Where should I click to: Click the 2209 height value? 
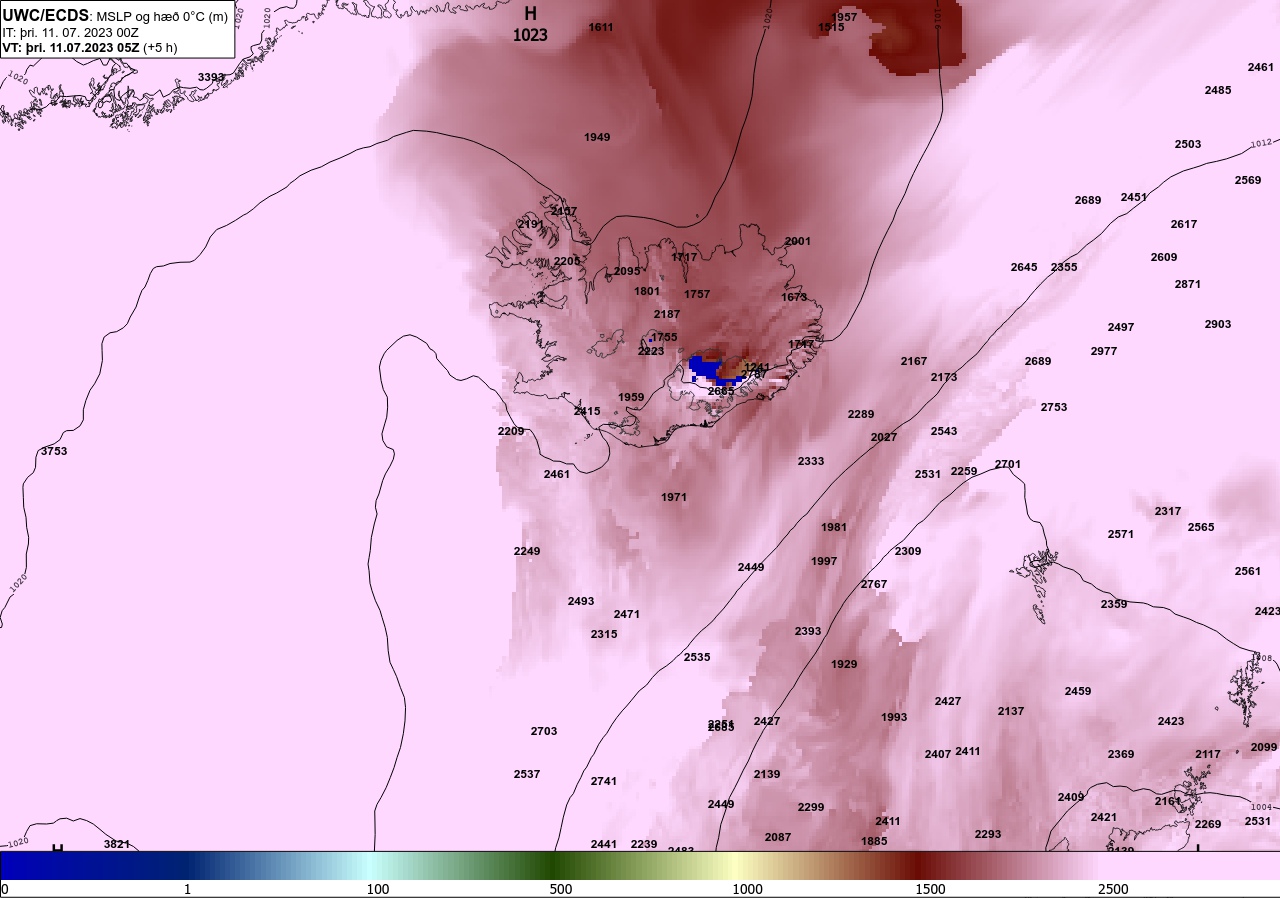(x=511, y=431)
